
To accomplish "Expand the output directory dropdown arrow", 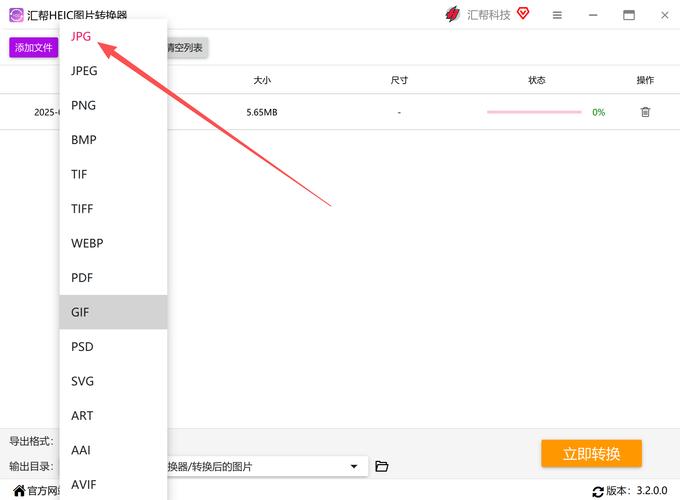I will tap(354, 467).
